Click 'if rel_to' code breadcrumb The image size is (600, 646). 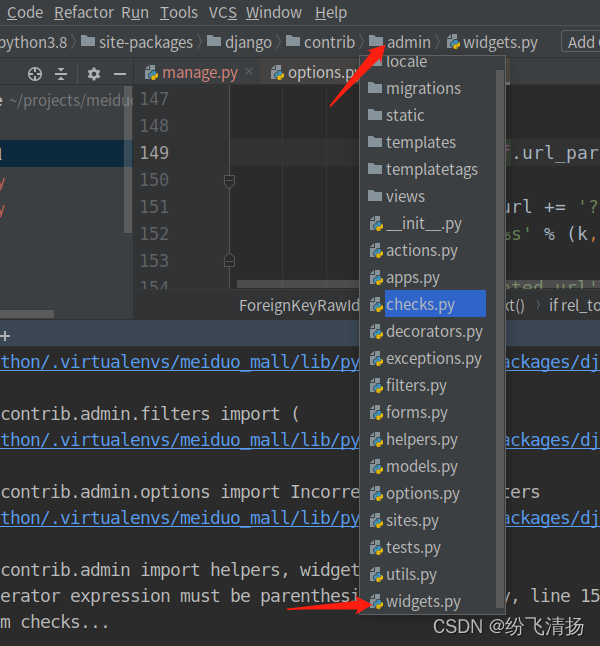[574, 306]
